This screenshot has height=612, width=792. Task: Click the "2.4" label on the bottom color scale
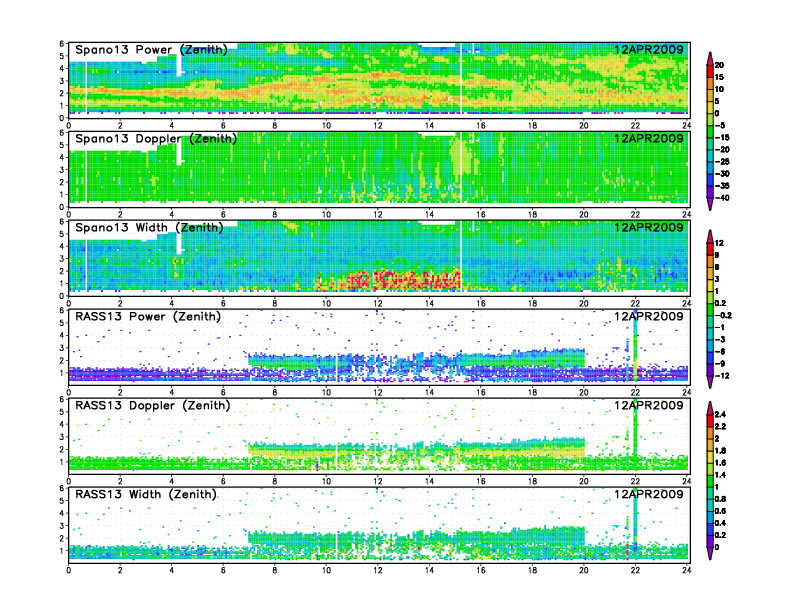721,414
